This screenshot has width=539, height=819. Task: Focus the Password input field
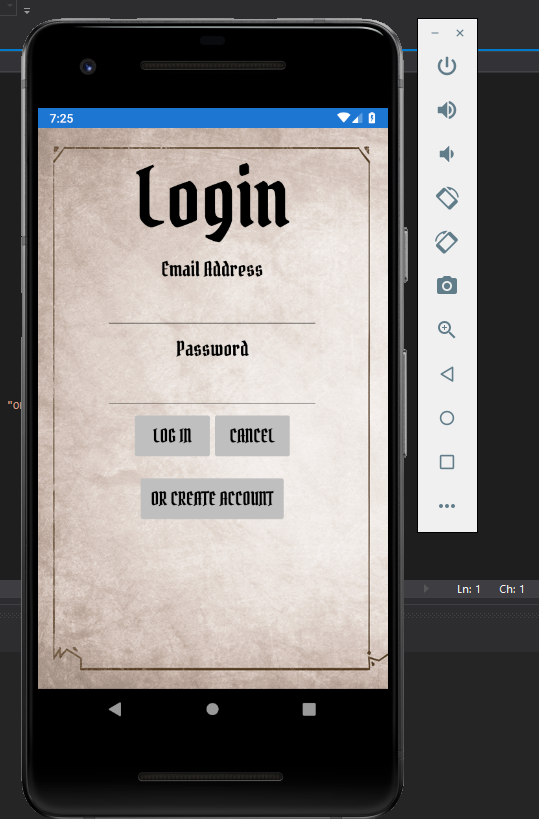(x=212, y=385)
